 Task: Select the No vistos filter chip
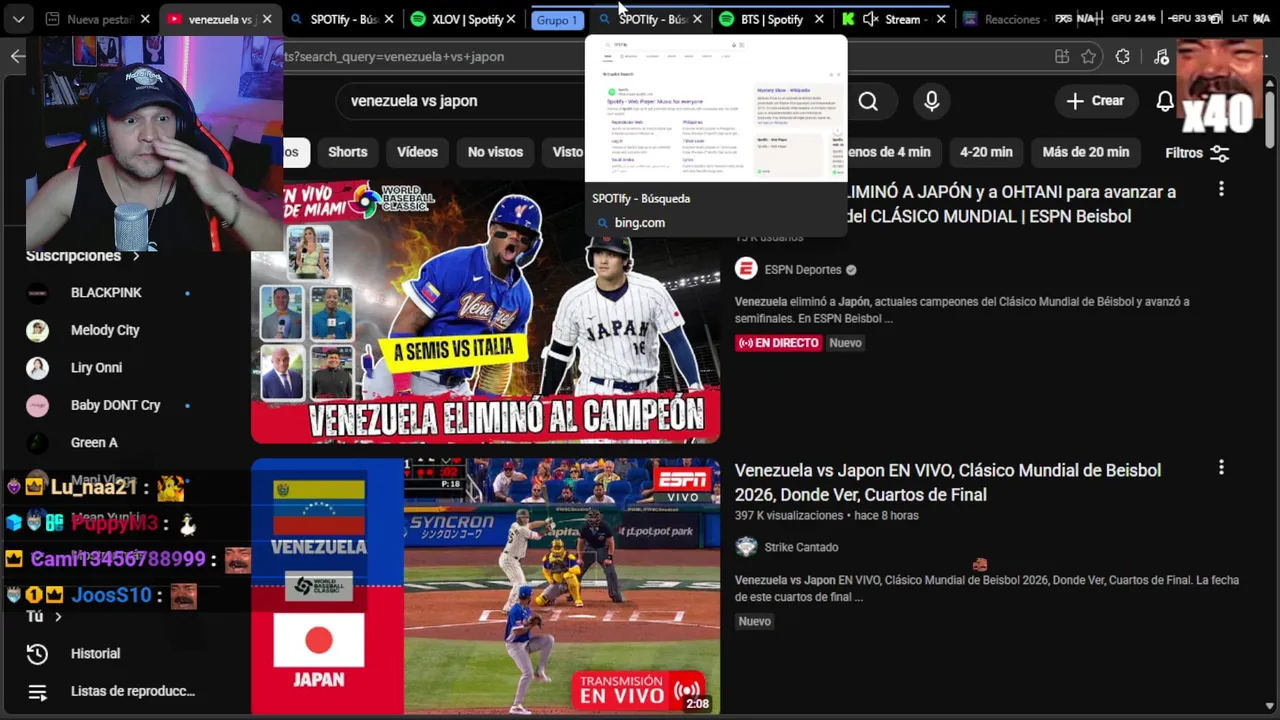pos(495,152)
